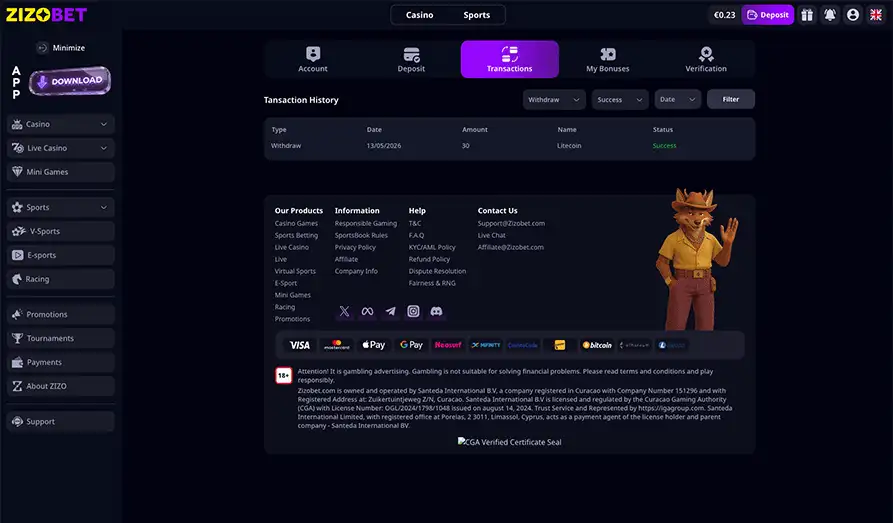Viewport: 893px width, 523px height.
Task: Switch to the Account tab
Action: pyautogui.click(x=313, y=59)
